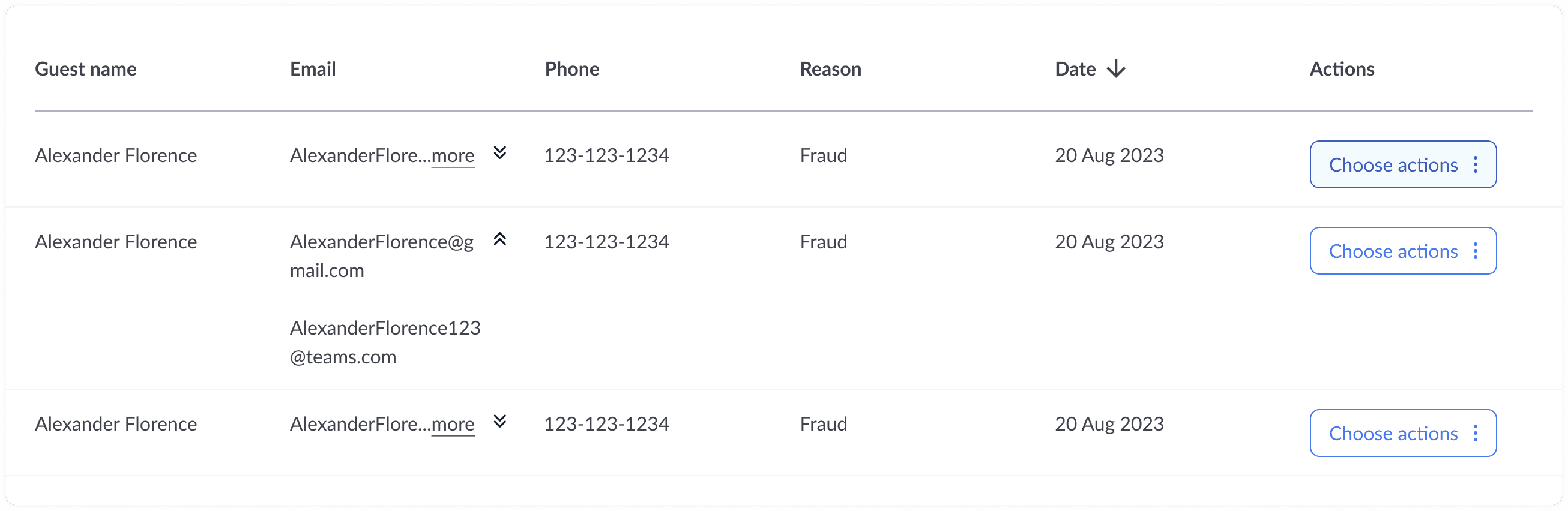The image size is (1568, 511).
Task: Click the Email column header
Action: coord(313,69)
